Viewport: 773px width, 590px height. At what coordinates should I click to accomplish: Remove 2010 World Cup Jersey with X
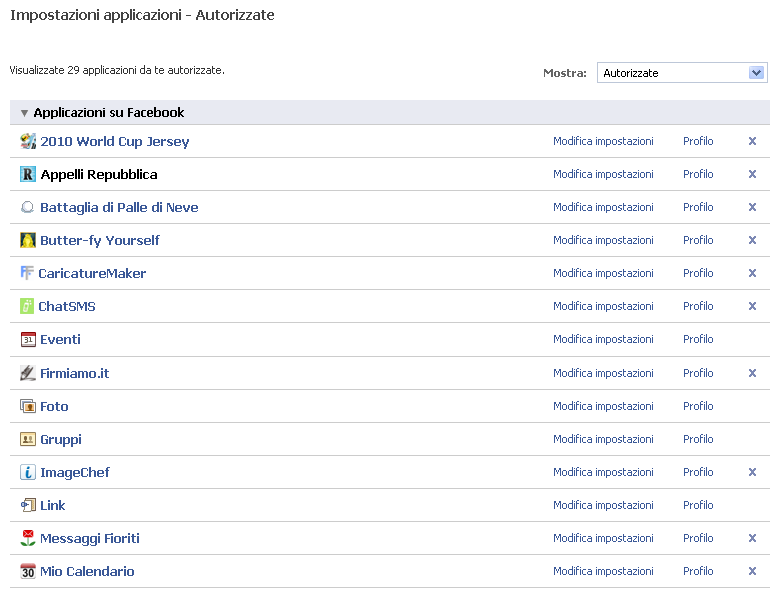tap(752, 141)
